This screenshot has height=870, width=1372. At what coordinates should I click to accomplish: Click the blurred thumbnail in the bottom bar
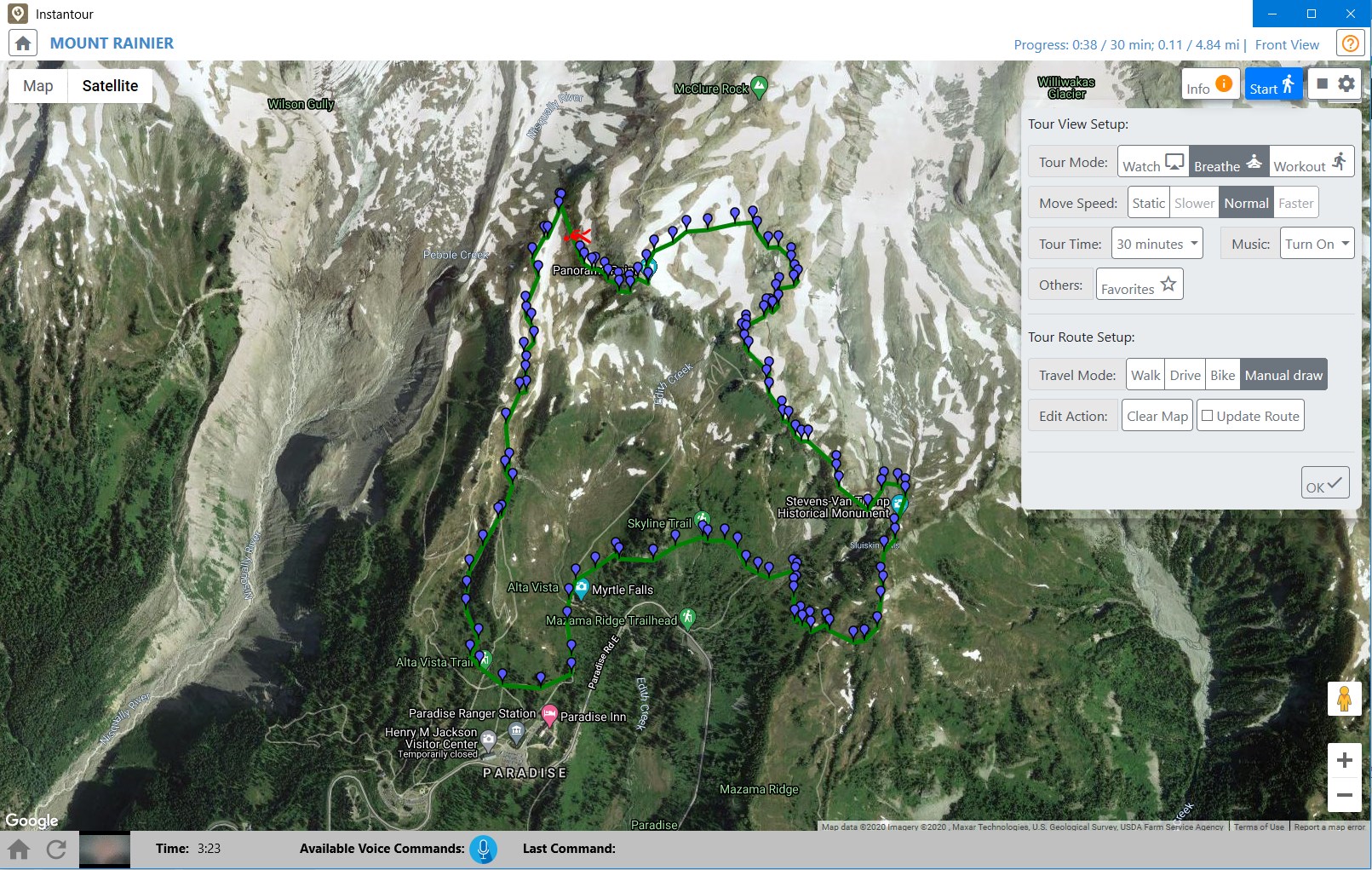[x=105, y=850]
